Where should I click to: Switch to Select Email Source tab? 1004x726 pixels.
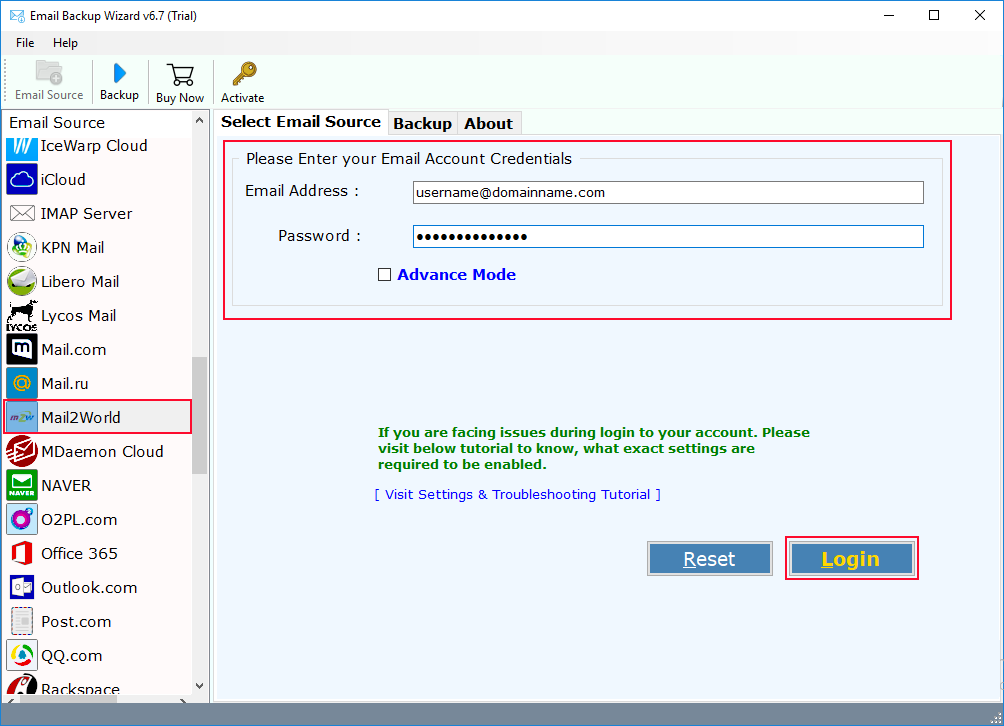coord(301,122)
